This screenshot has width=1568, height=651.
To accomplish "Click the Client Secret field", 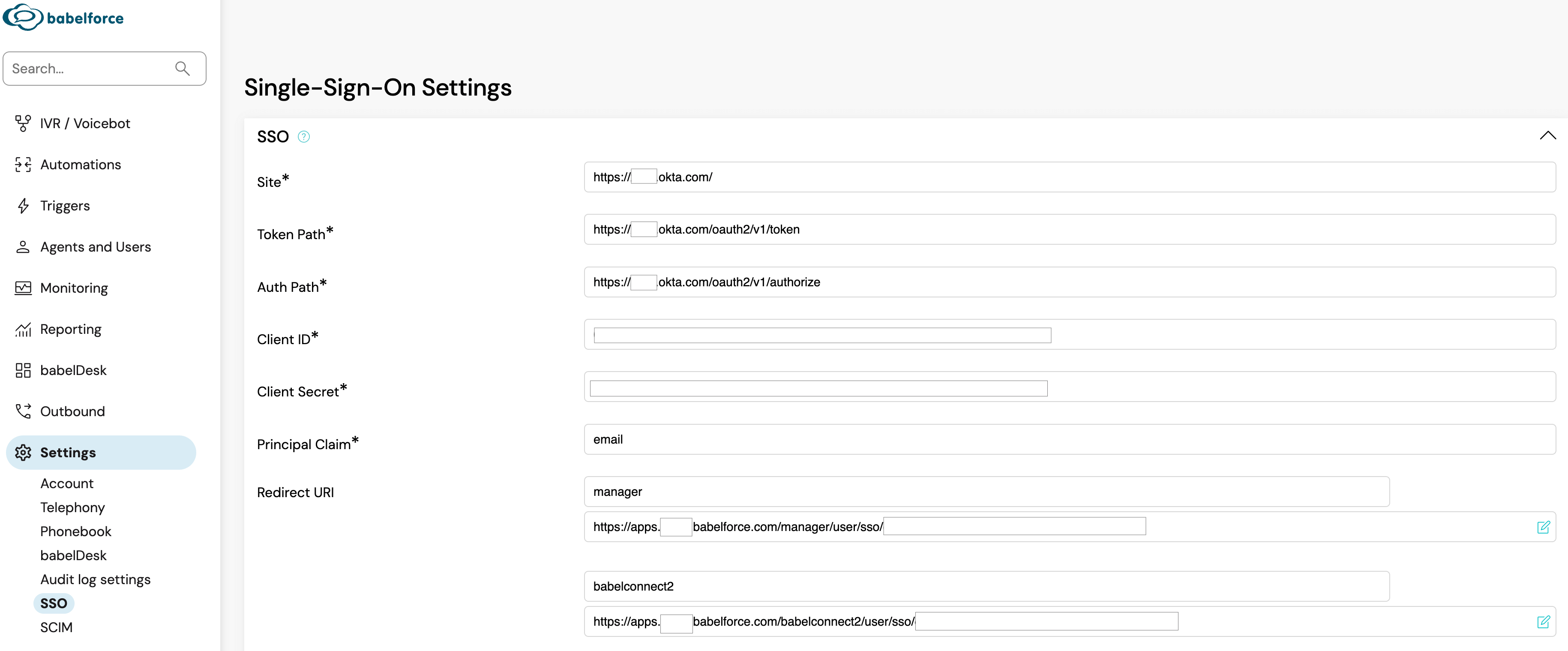I will pos(1070,387).
